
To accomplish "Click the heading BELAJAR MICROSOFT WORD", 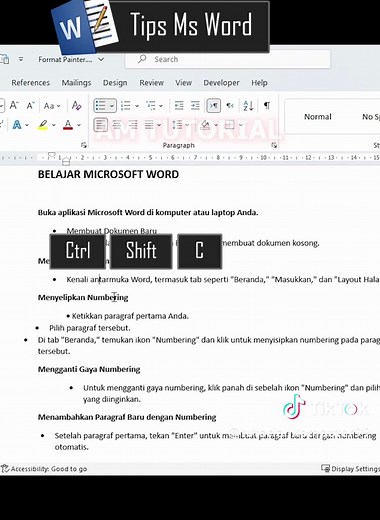I will 108,174.
